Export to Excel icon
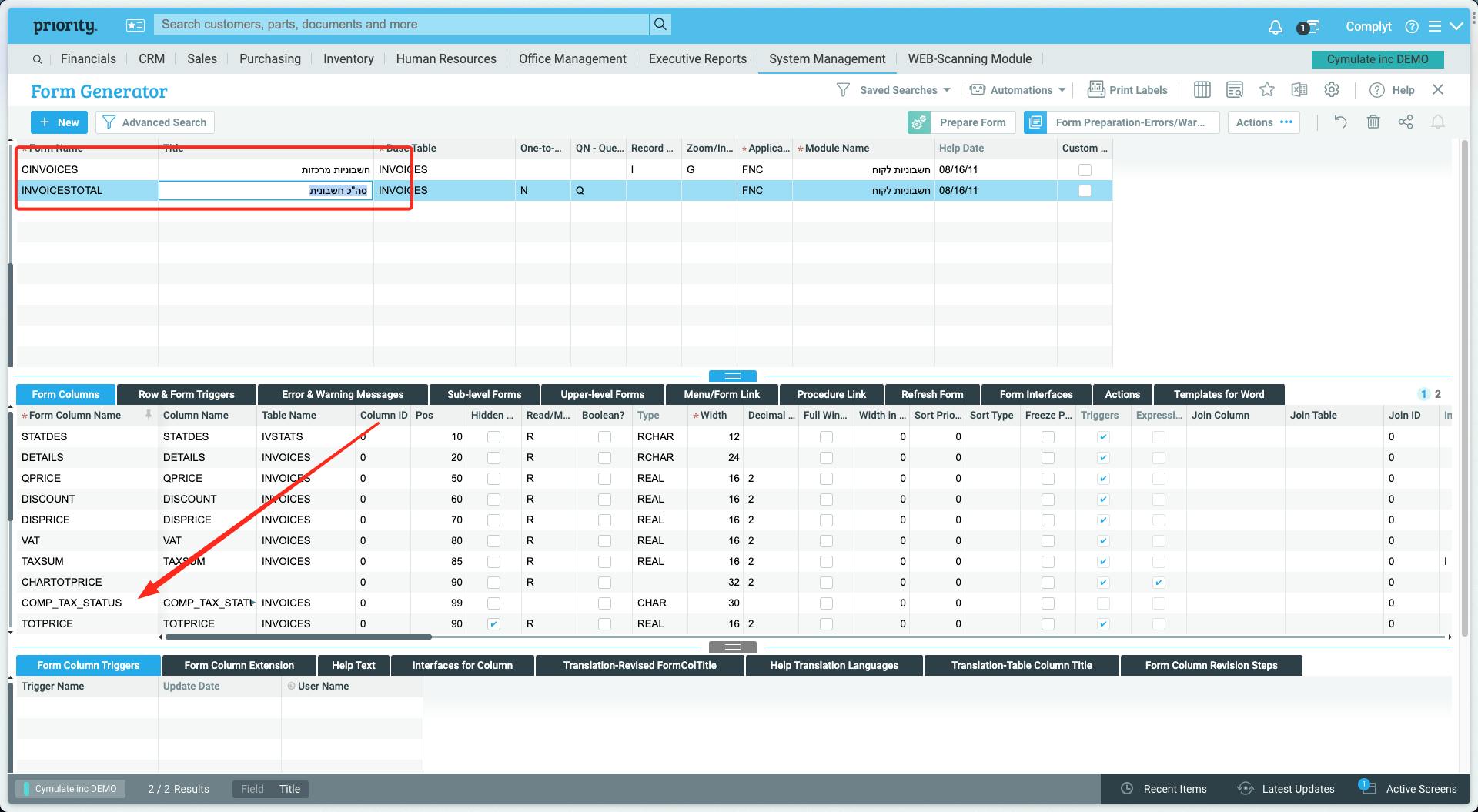 click(1299, 90)
